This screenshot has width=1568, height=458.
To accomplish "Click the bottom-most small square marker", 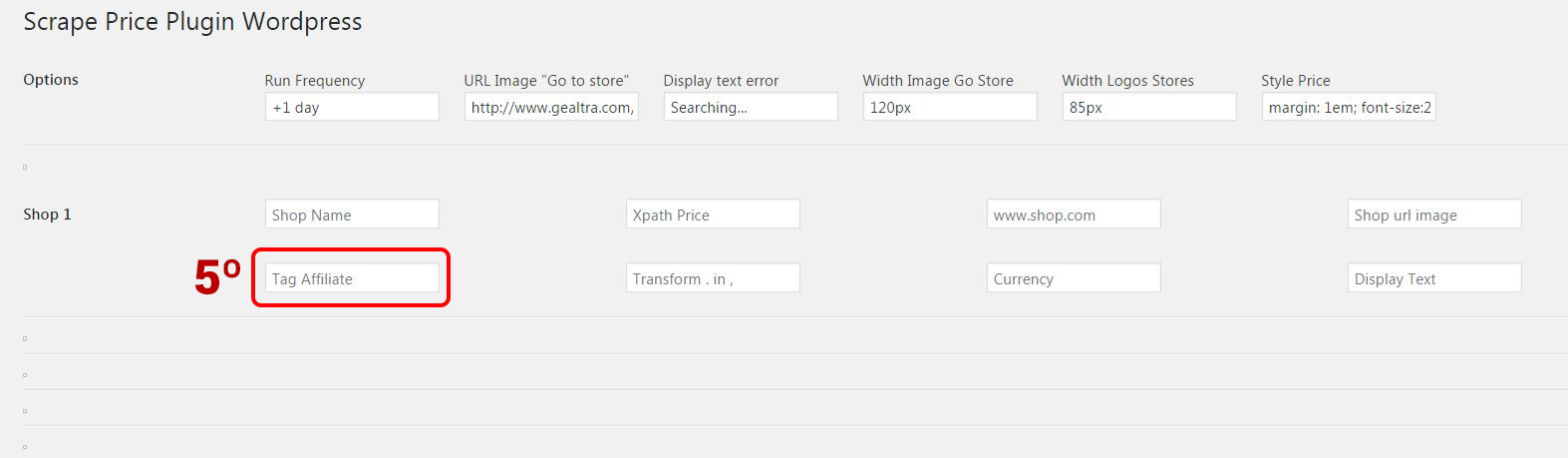I will pyautogui.click(x=25, y=446).
